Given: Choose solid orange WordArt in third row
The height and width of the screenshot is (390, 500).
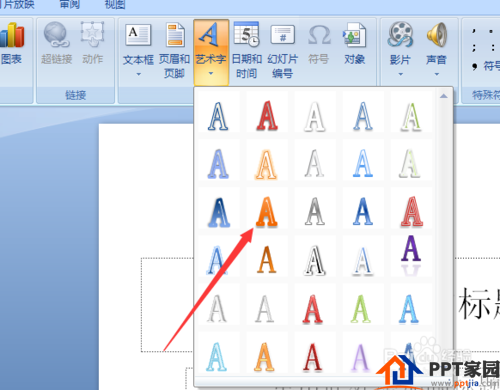Looking at the screenshot, I should 267,212.
